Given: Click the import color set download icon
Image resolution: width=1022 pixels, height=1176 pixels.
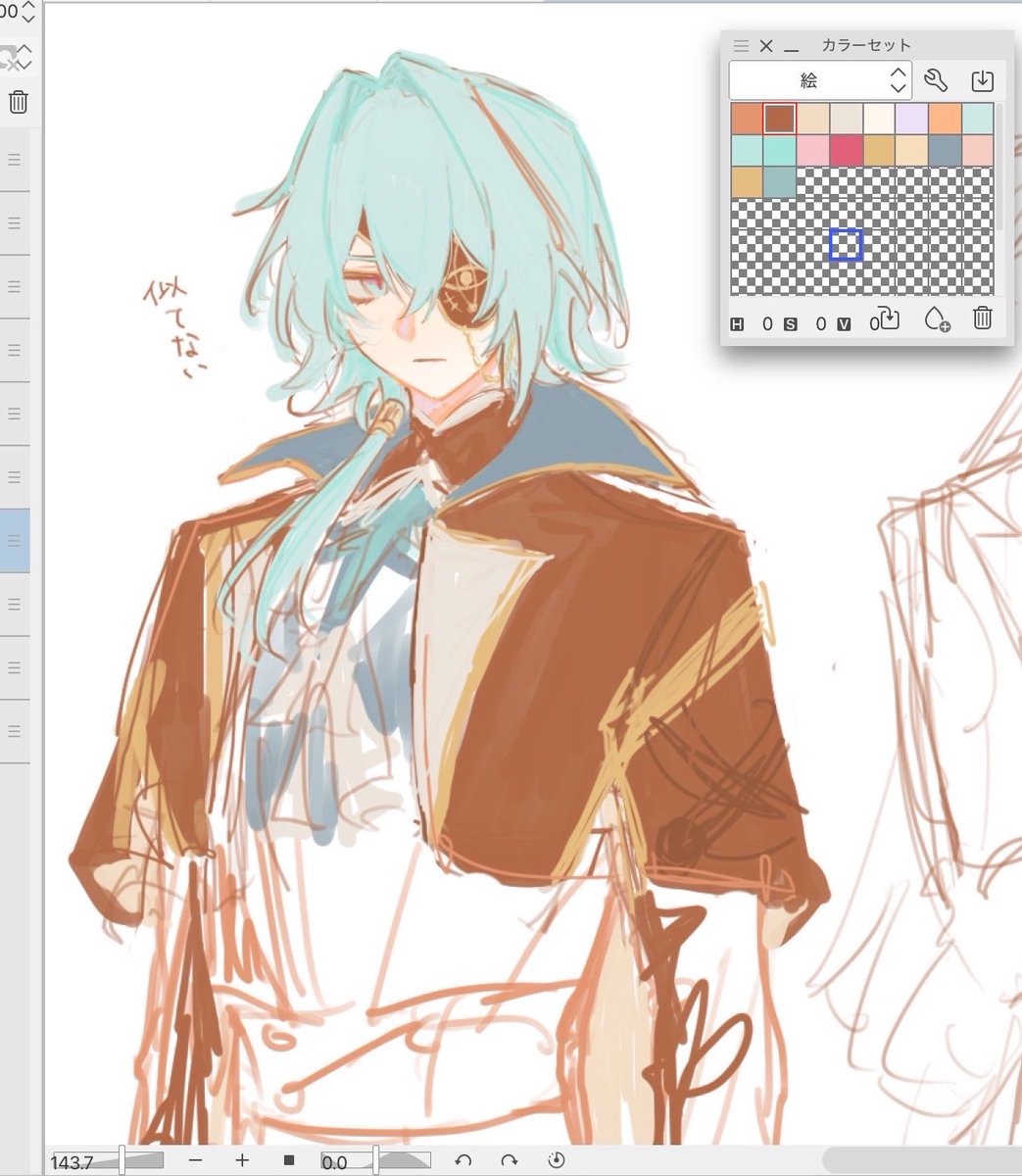Looking at the screenshot, I should pyautogui.click(x=981, y=80).
